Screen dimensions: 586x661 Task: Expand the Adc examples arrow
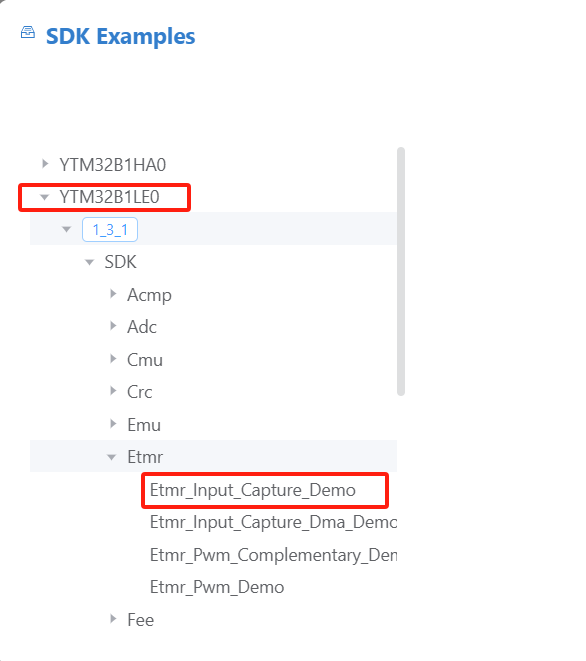pyautogui.click(x=113, y=326)
